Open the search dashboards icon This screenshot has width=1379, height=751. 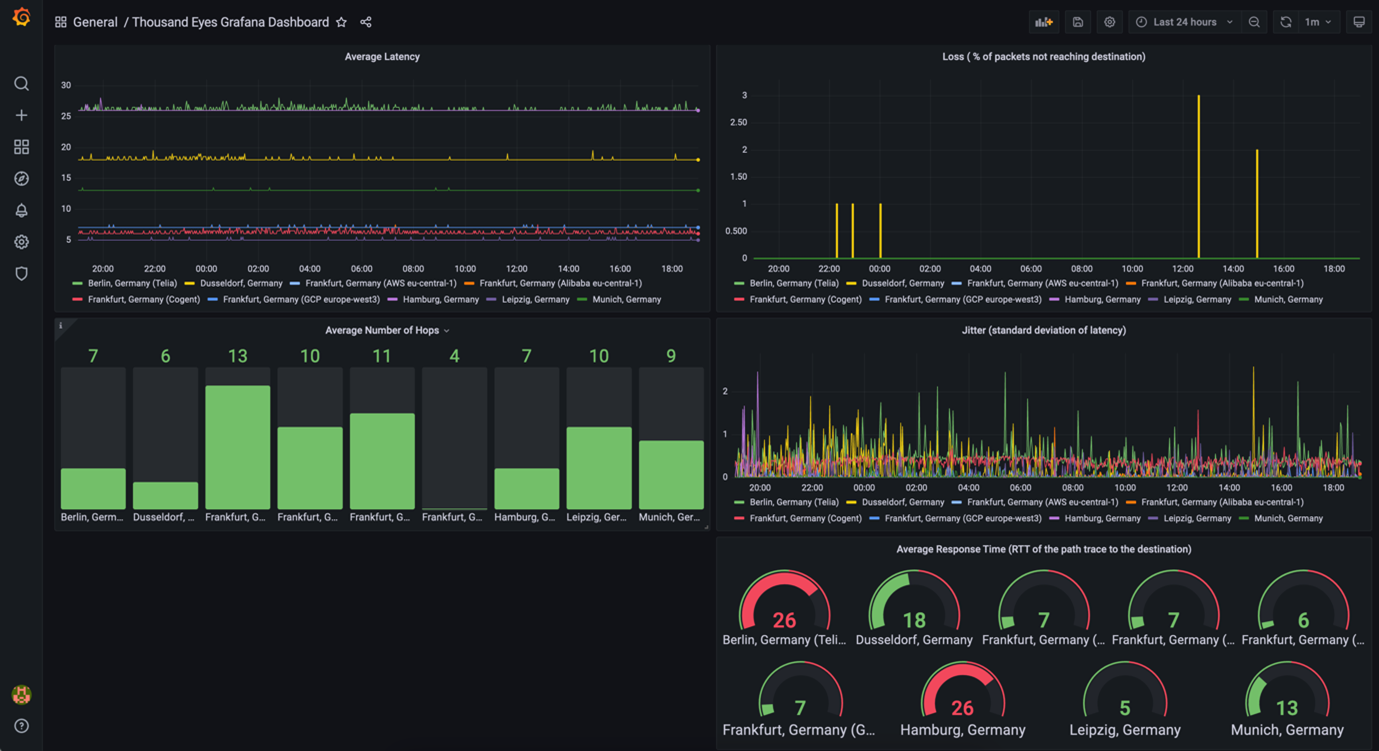click(x=21, y=84)
